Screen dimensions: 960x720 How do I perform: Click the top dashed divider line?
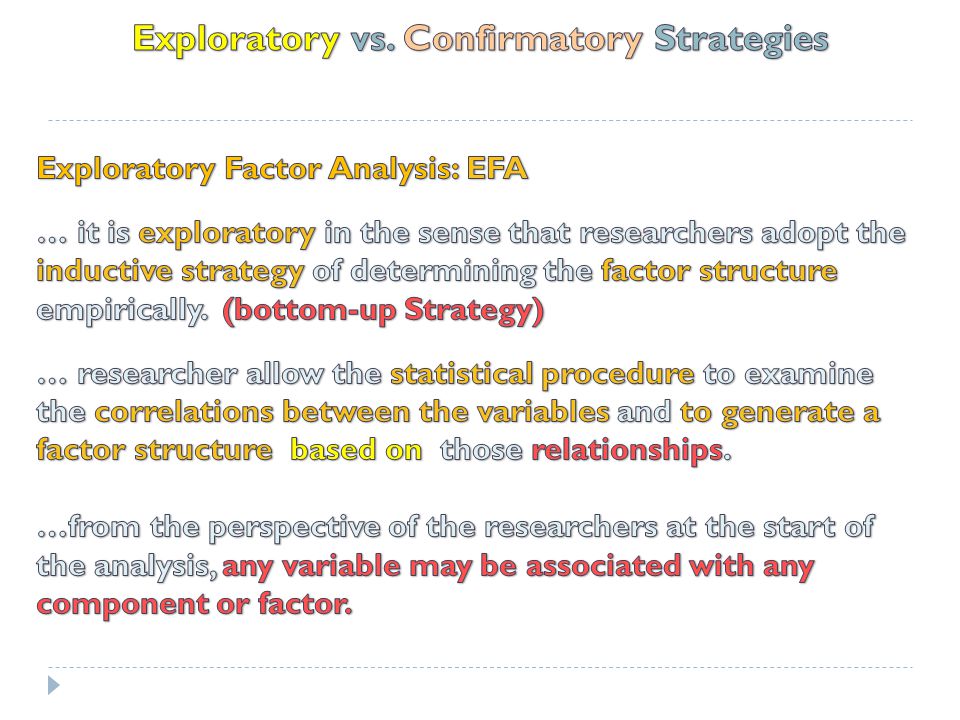(480, 121)
